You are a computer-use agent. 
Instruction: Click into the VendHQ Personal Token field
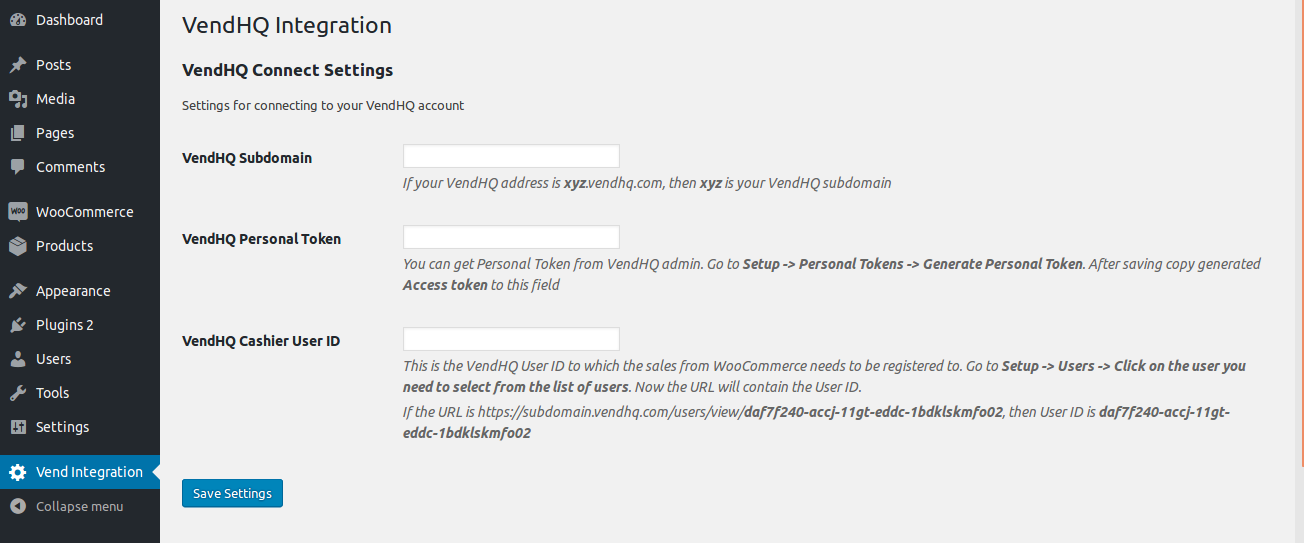tap(511, 237)
